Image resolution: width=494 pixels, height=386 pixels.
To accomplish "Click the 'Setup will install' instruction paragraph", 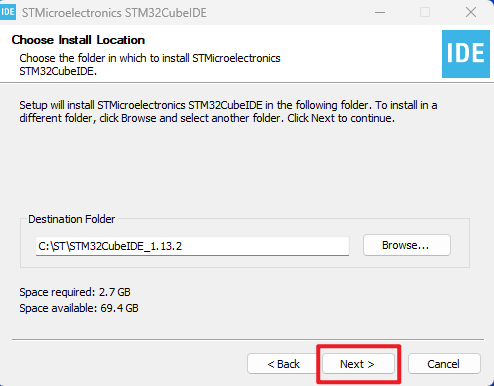I will coord(228,112).
